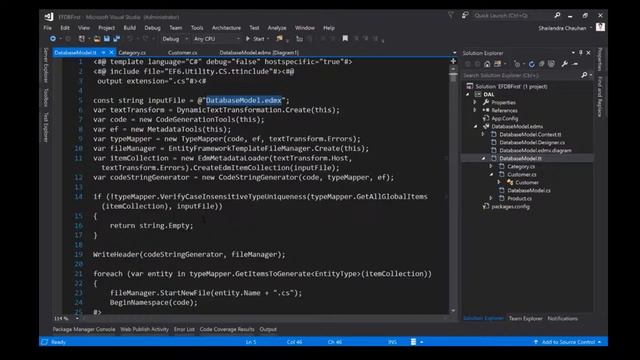Open the Architecture menu
The height and width of the screenshot is (360, 640).
coord(226,28)
